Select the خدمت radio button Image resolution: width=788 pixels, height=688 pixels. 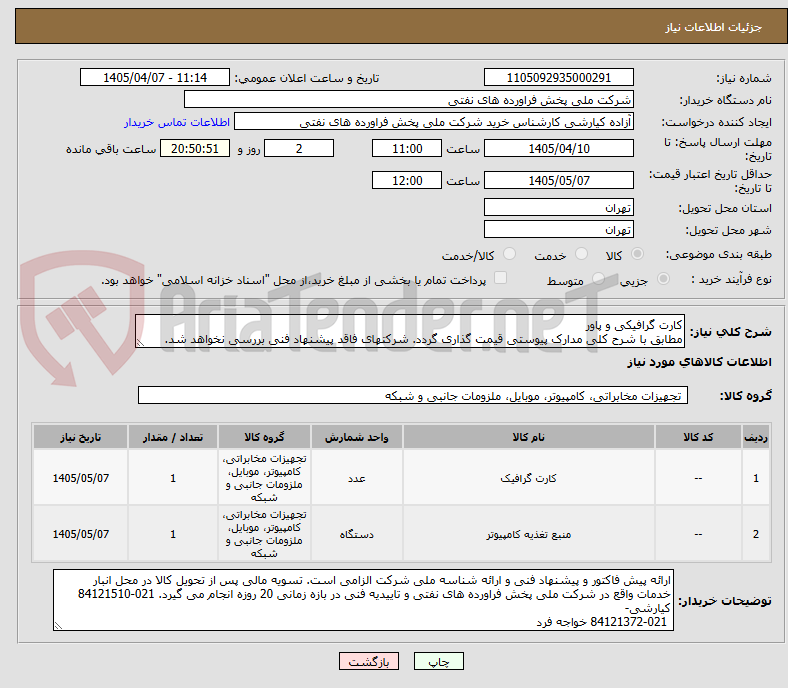[581, 254]
